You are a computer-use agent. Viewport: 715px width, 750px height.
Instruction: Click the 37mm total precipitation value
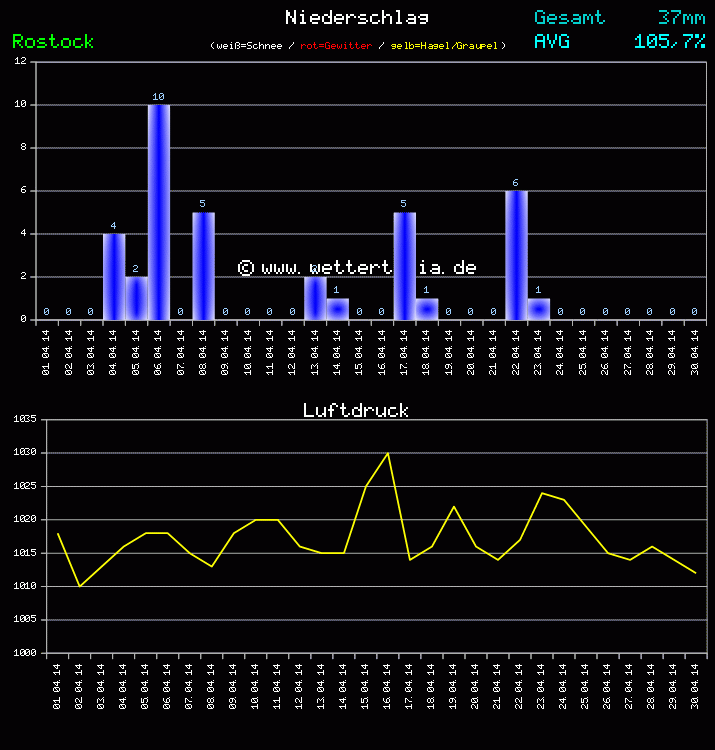coord(681,17)
